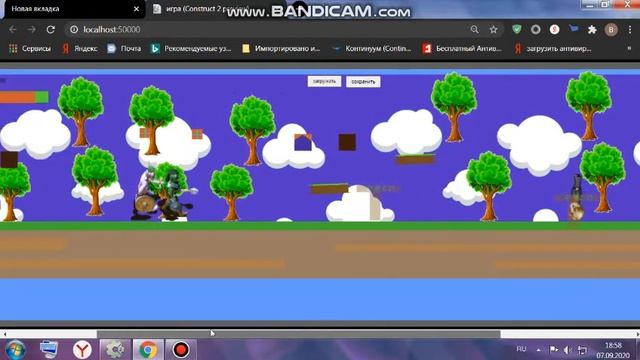
Task: Click the RU language indicator
Action: (x=521, y=349)
